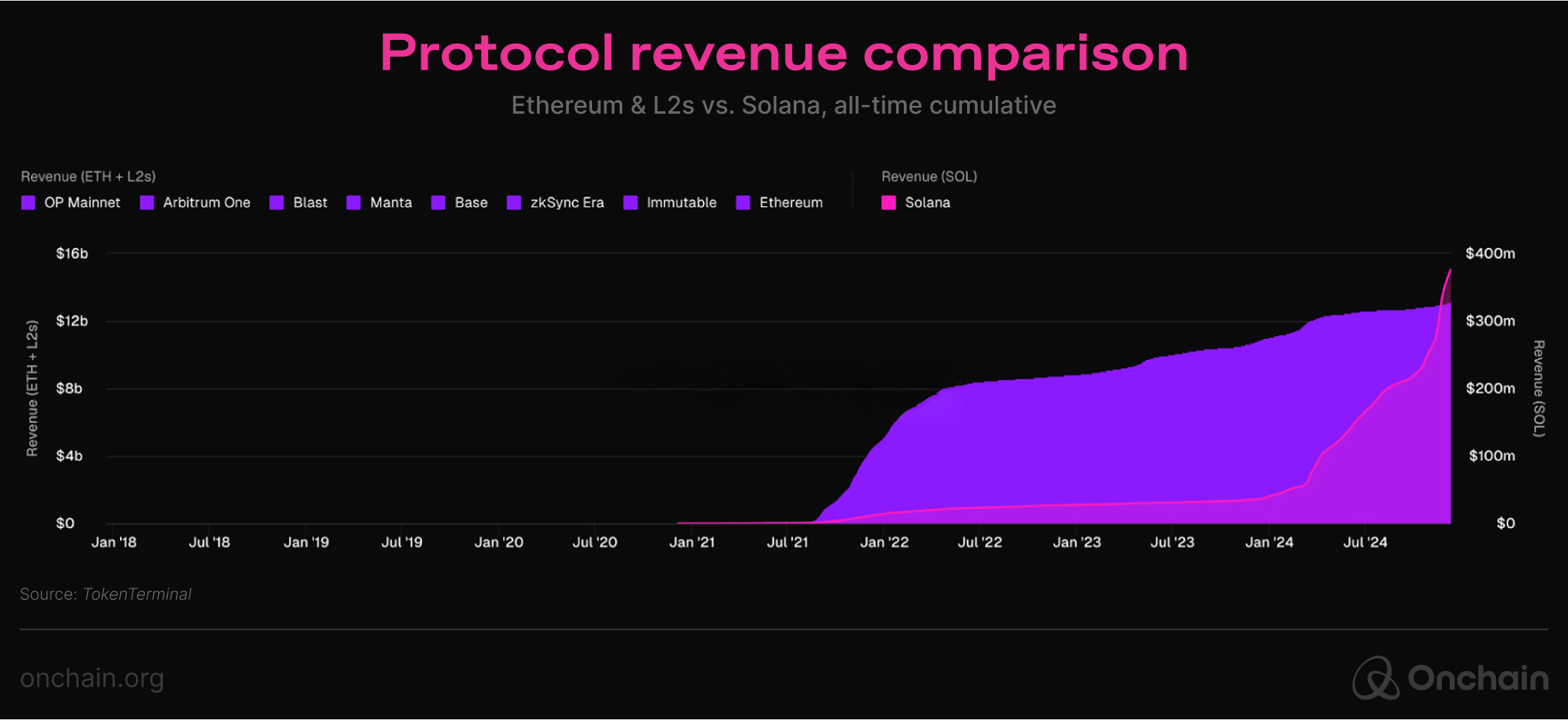Click the "Jan '22" x-axis label
The image size is (1568, 720).
(884, 542)
